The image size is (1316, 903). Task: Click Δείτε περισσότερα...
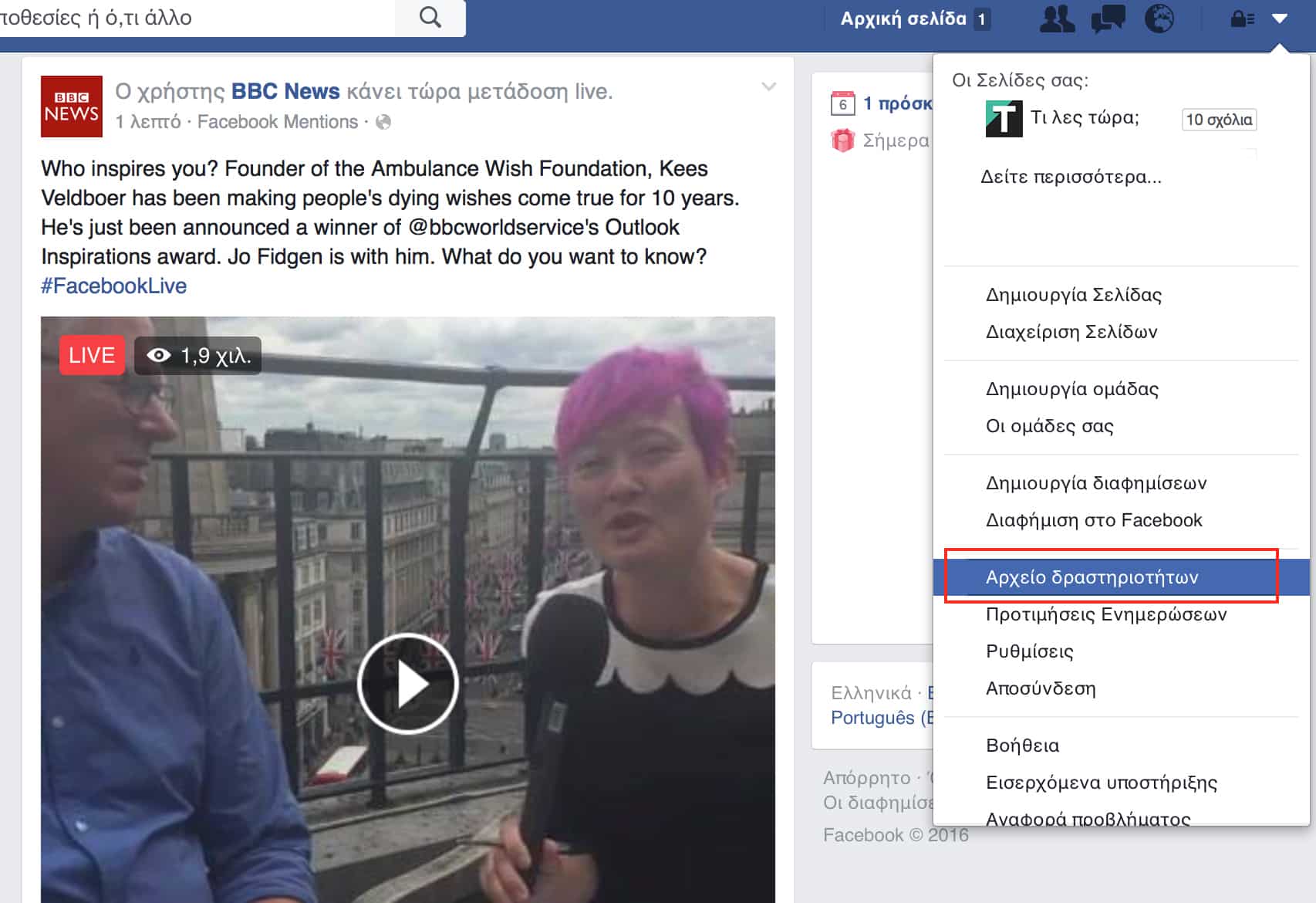pos(1071,177)
